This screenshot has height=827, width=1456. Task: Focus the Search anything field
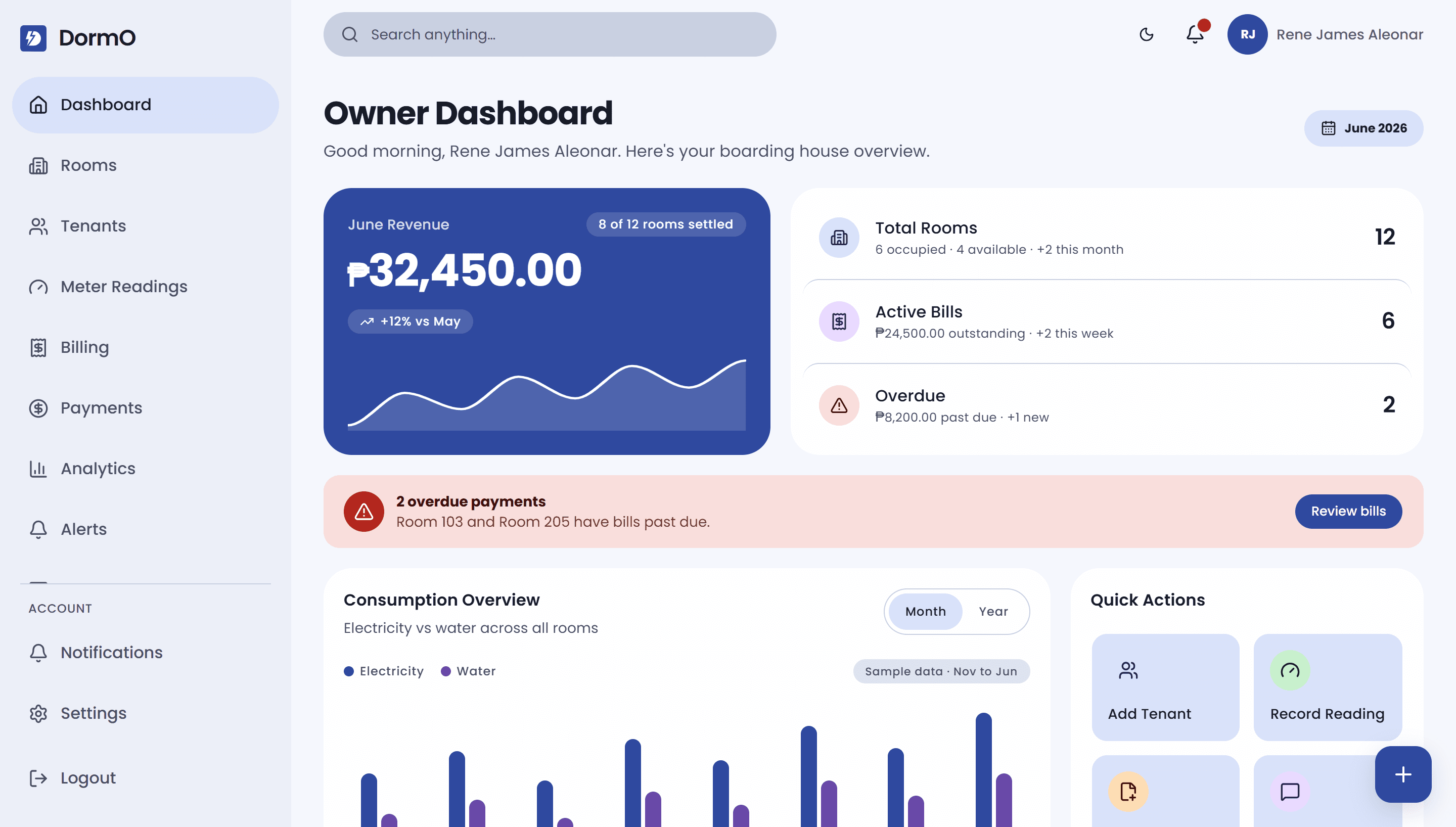pos(550,35)
